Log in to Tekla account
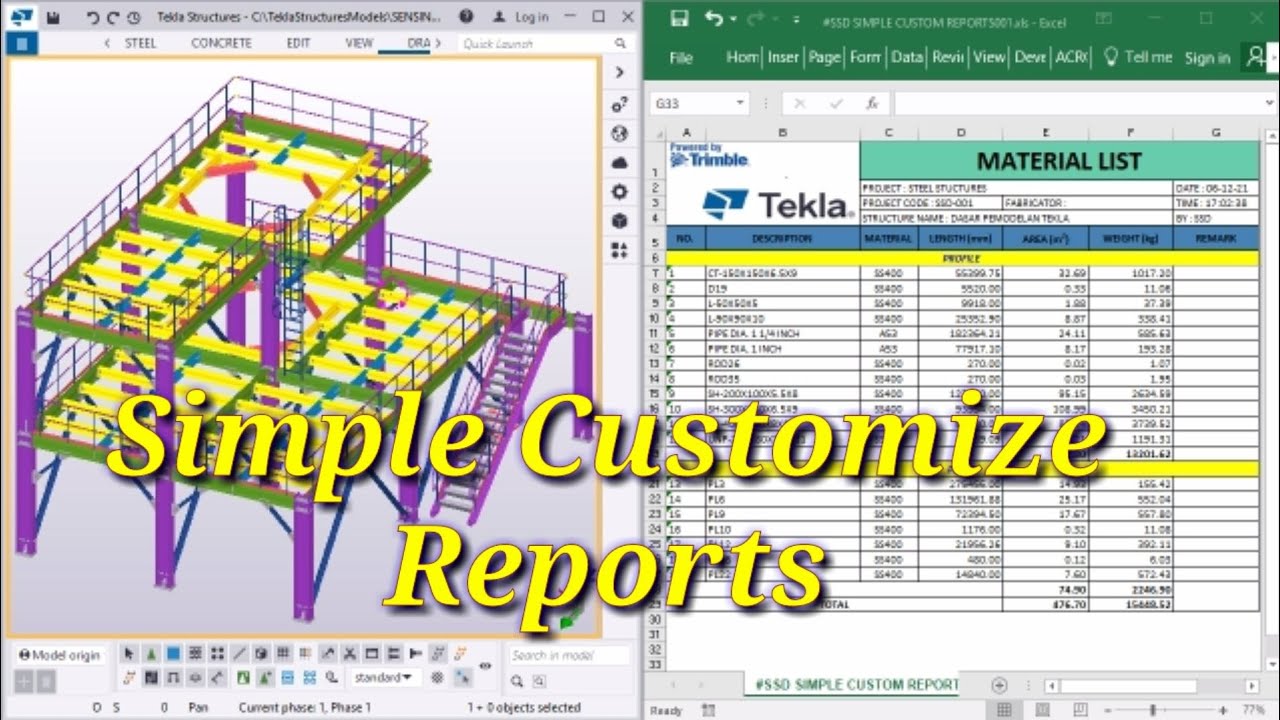Viewport: 1280px width, 720px height. coord(523,17)
